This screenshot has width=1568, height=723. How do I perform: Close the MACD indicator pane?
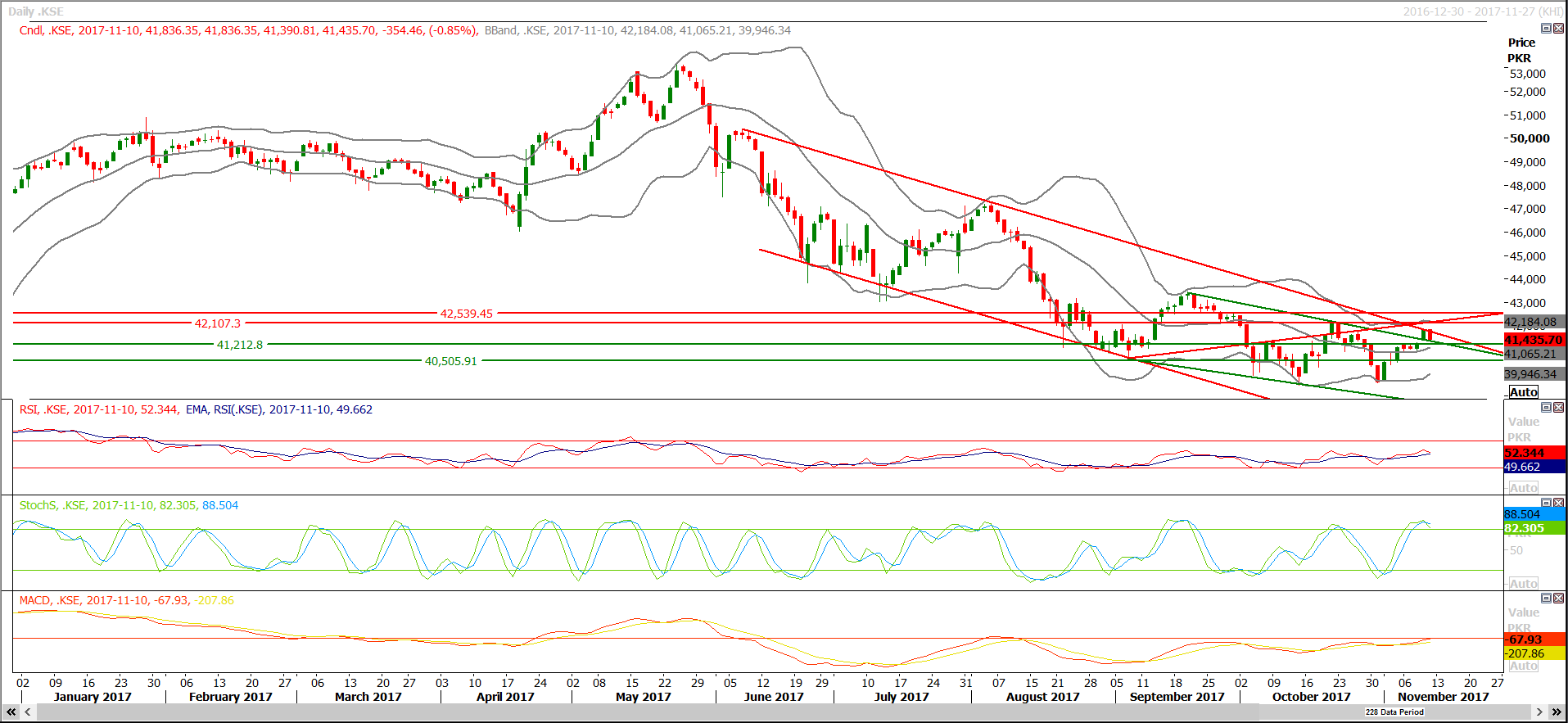1558,599
